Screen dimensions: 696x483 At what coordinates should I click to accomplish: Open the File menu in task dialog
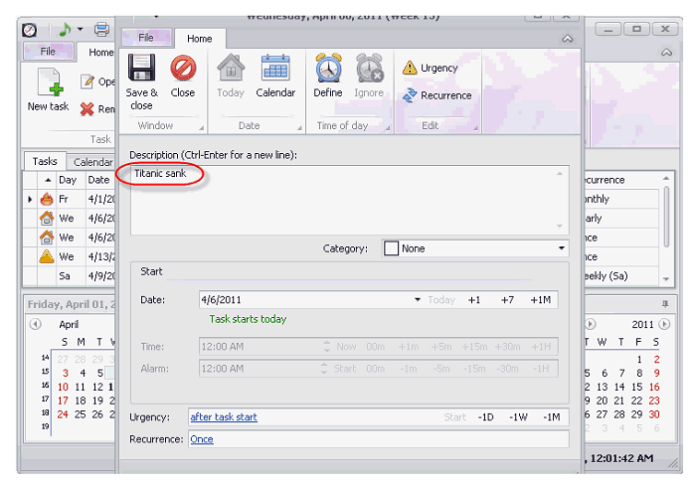click(146, 38)
